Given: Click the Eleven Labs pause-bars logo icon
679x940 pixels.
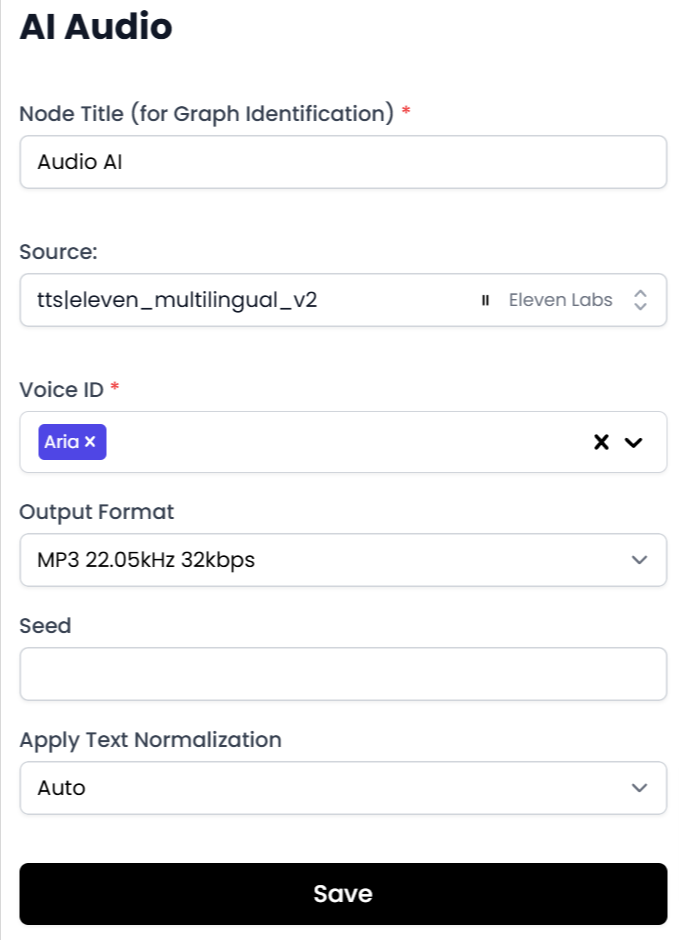Looking at the screenshot, I should (x=485, y=300).
